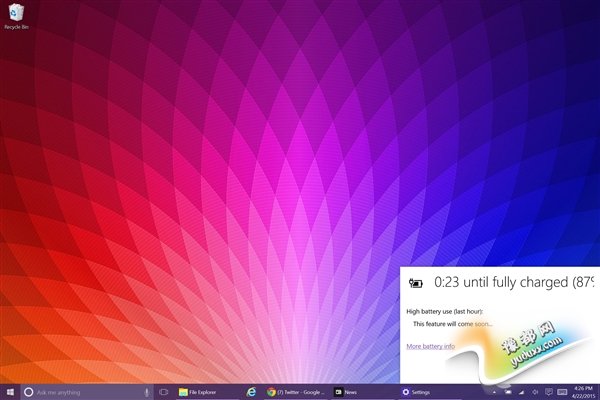The image size is (600, 400).
Task: Open the Action Center notifications icon
Action: [x=550, y=392]
